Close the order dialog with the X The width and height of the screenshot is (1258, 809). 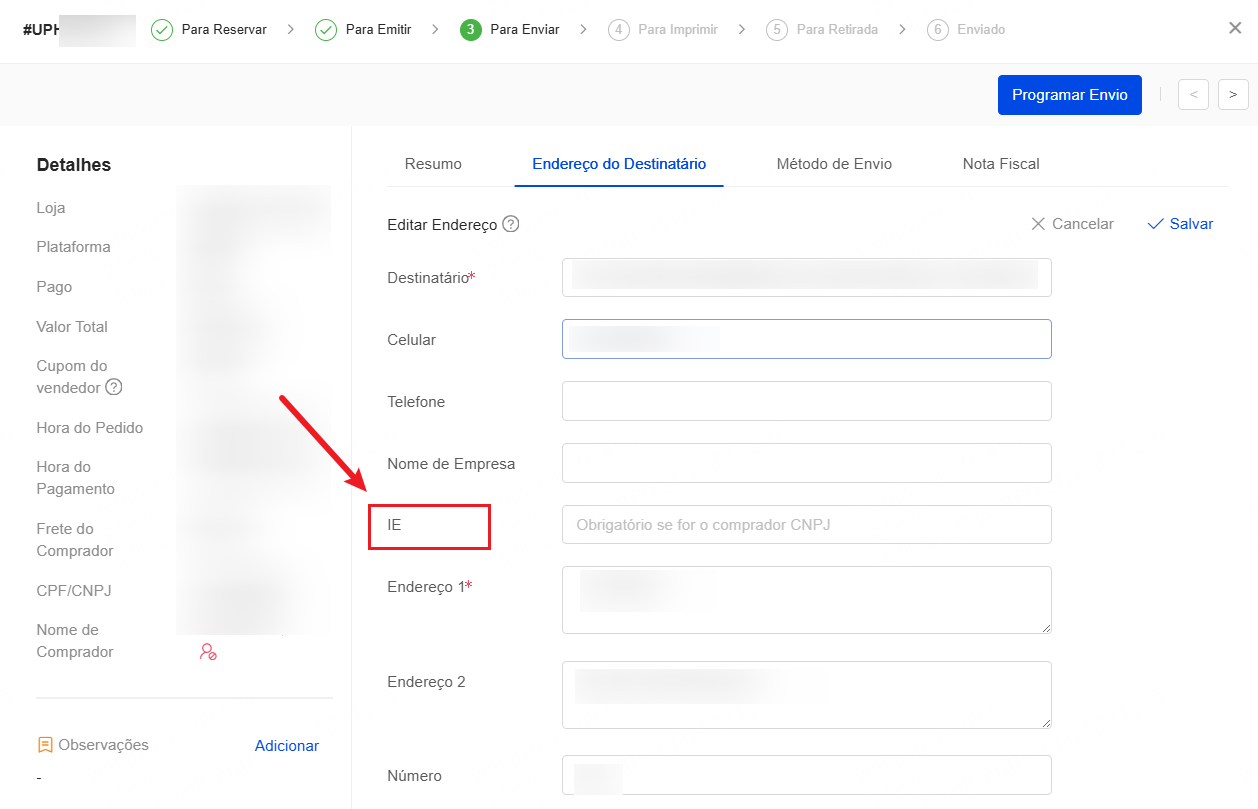tap(1235, 28)
